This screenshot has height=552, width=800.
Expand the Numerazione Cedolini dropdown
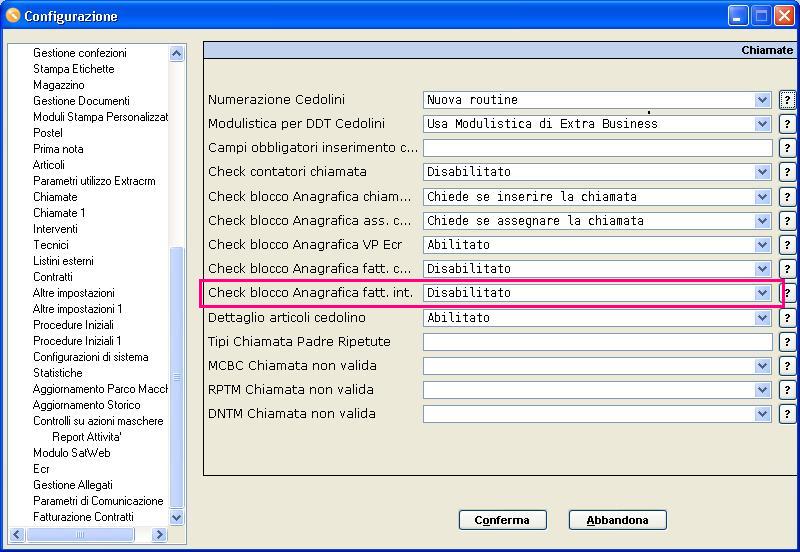click(762, 100)
